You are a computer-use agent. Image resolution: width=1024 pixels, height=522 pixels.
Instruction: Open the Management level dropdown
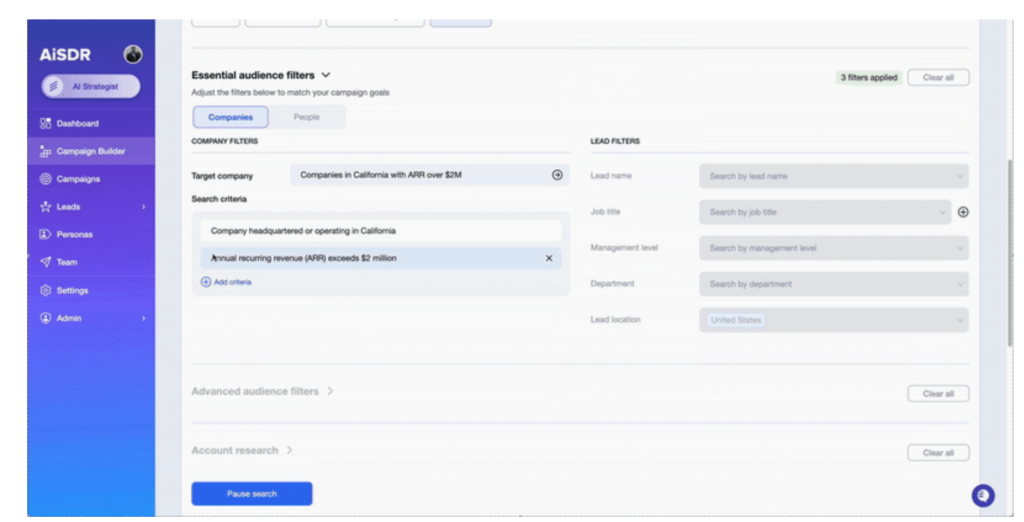833,248
